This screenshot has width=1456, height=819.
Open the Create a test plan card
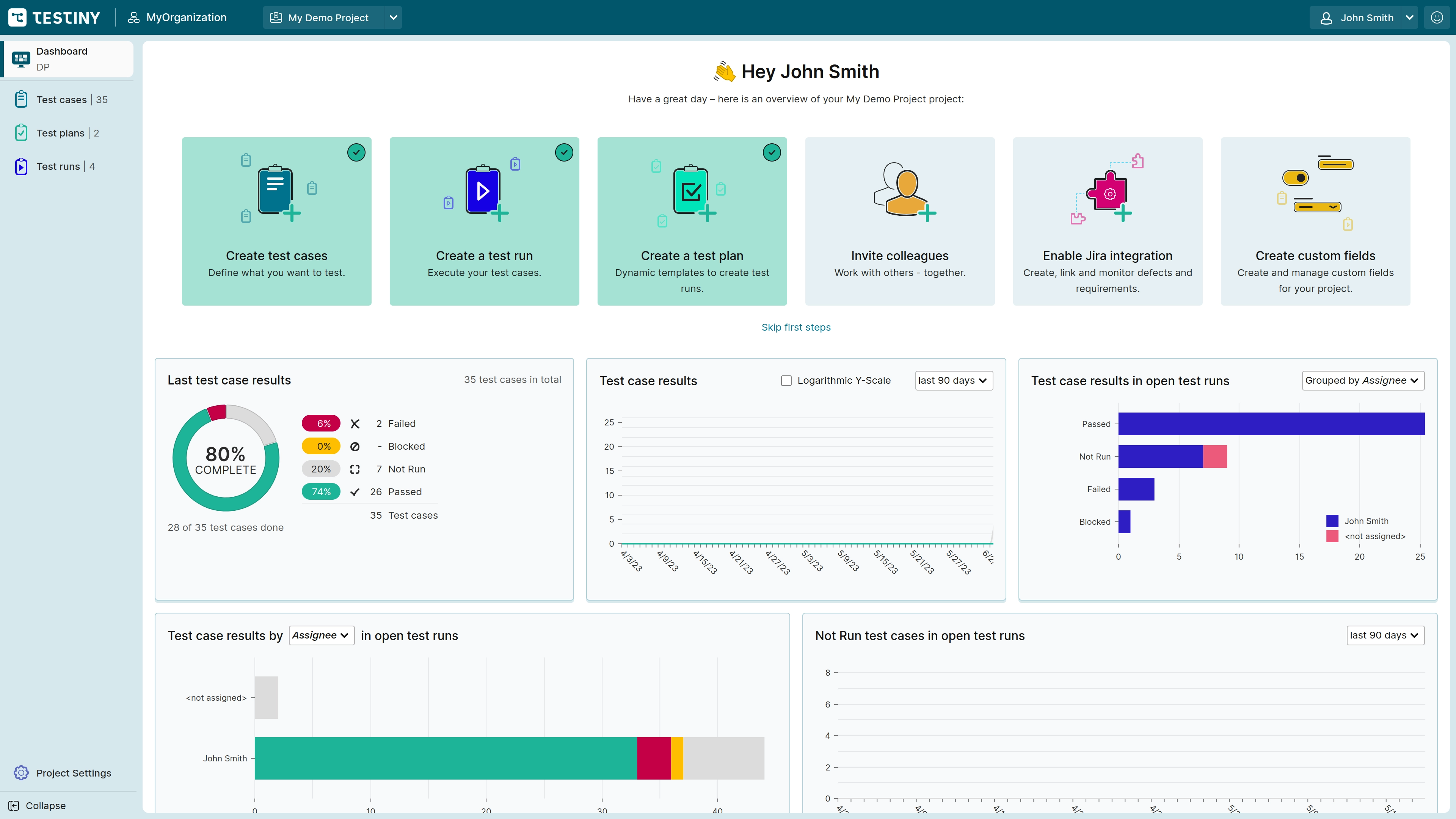(692, 221)
